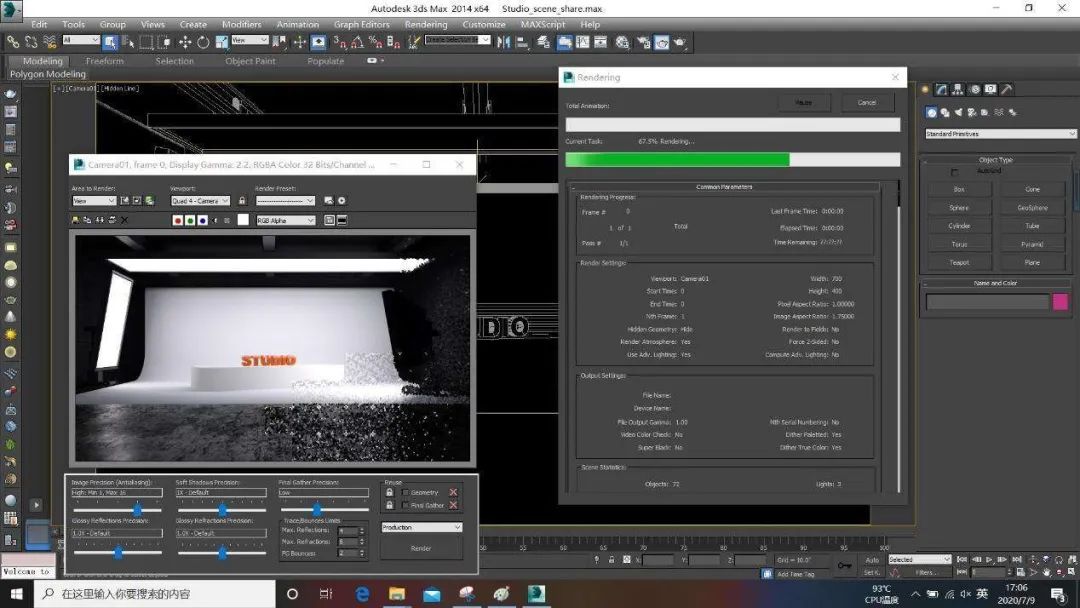Switch to the Object Paint ribbon tab

click(250, 61)
